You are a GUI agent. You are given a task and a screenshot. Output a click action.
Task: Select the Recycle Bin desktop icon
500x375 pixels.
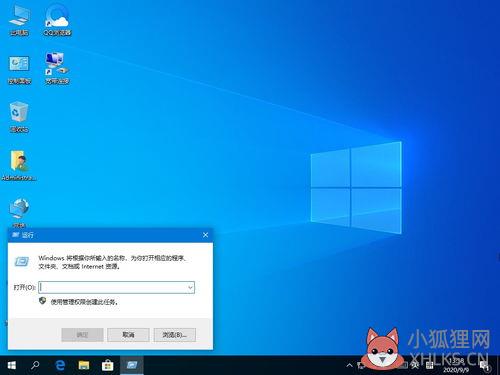coord(19,117)
